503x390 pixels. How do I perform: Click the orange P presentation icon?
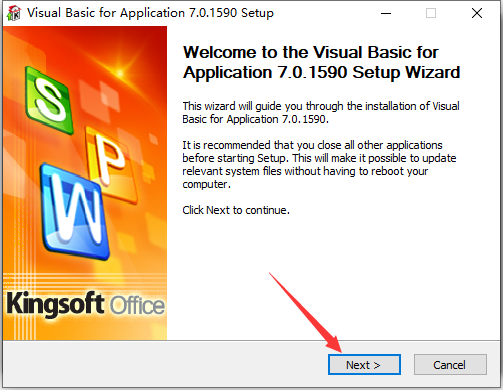pyautogui.click(x=112, y=163)
